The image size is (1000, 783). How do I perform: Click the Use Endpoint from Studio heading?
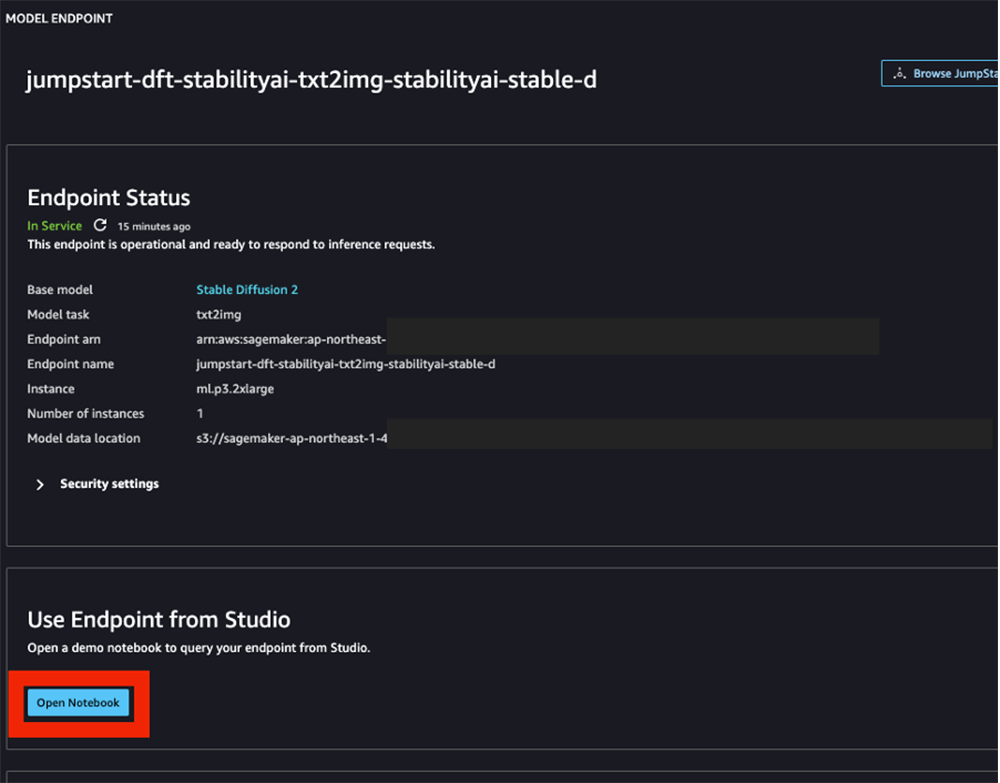tap(159, 620)
